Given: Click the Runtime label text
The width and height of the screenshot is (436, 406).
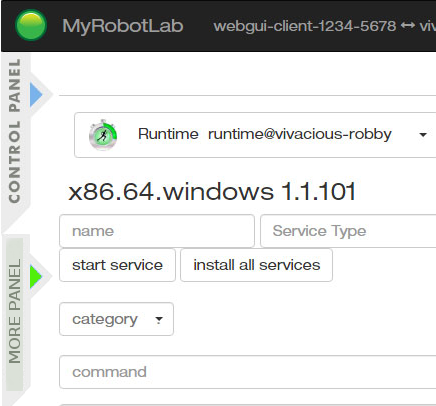Looking at the screenshot, I should pyautogui.click(x=168, y=134).
